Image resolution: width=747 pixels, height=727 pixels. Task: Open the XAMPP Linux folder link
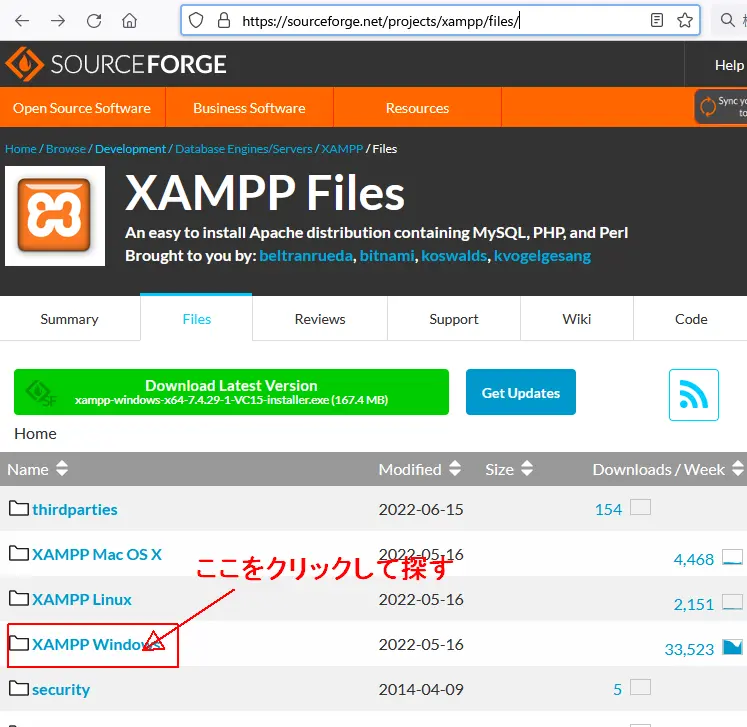point(81,599)
